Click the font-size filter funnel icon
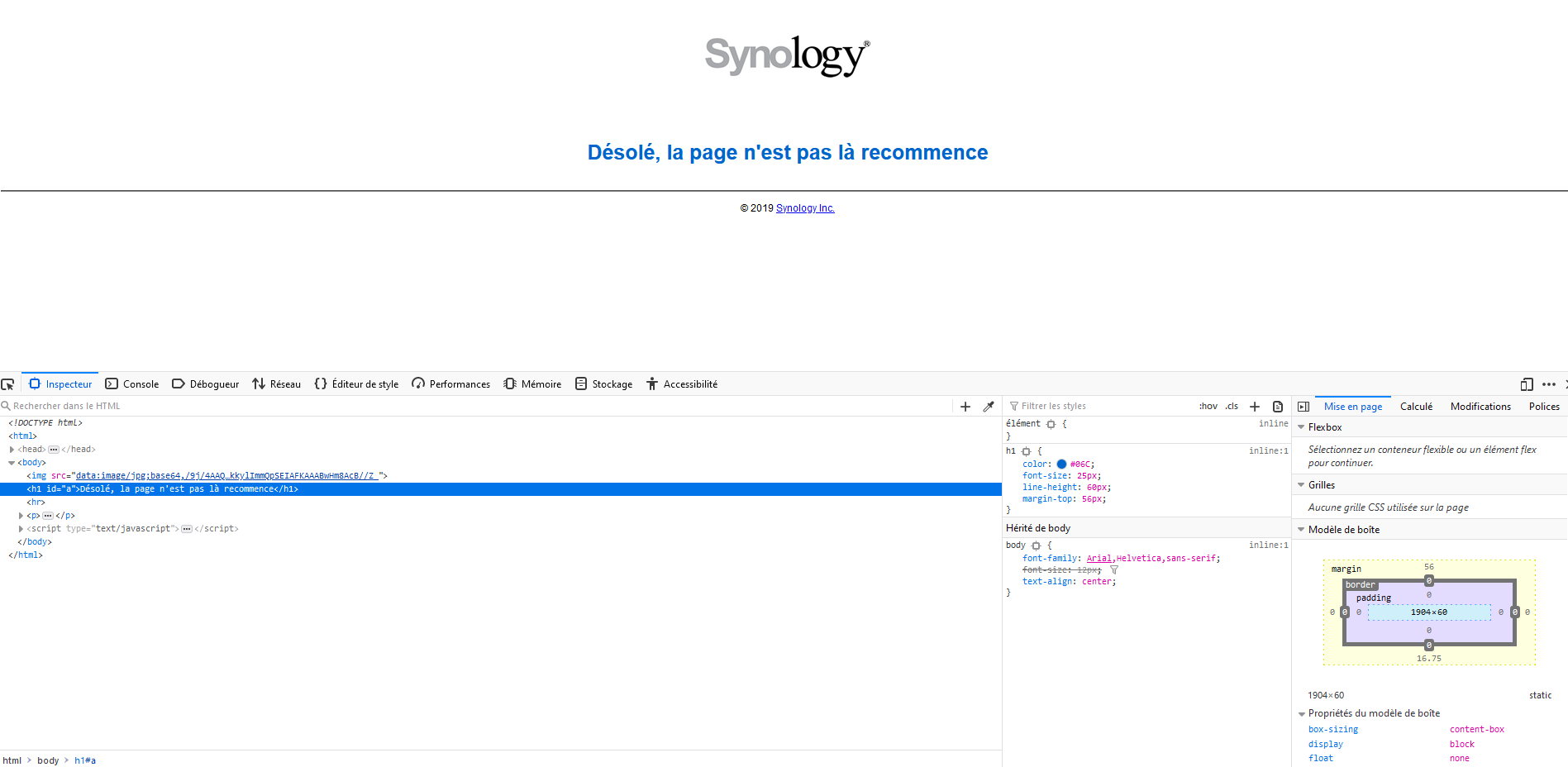Screen dimensions: 1568x767 point(1114,570)
